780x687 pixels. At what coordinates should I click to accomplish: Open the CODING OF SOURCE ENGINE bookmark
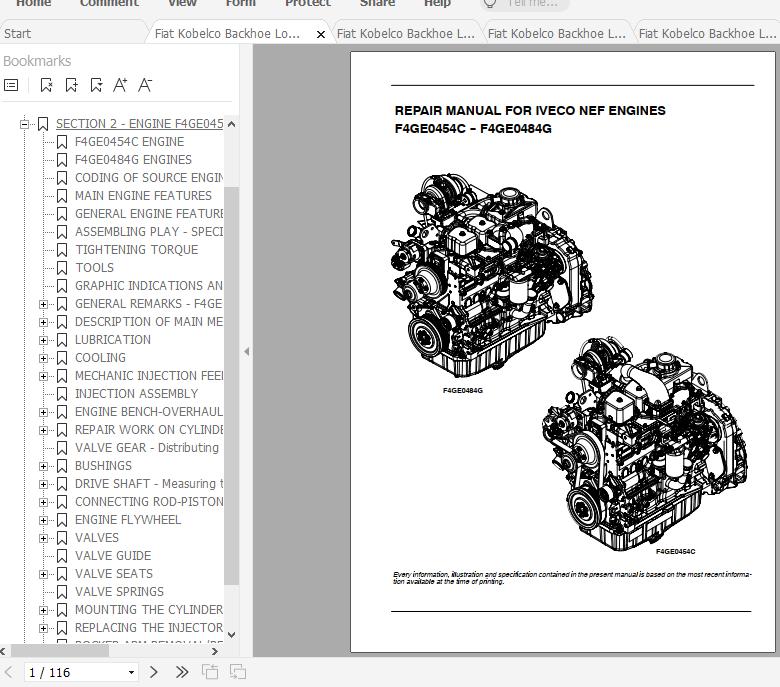tap(149, 178)
